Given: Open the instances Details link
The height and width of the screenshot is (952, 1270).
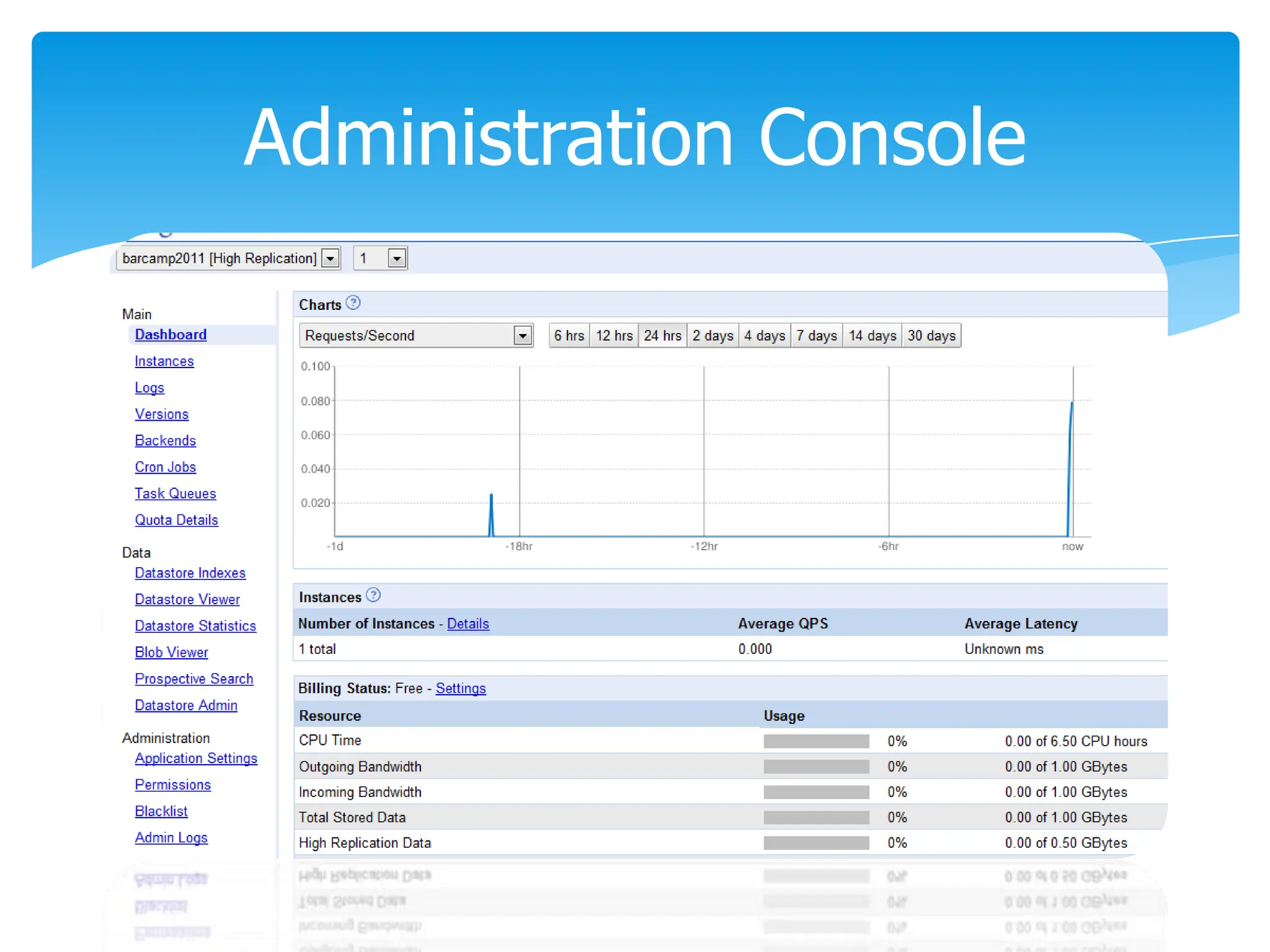Looking at the screenshot, I should pyautogui.click(x=468, y=624).
